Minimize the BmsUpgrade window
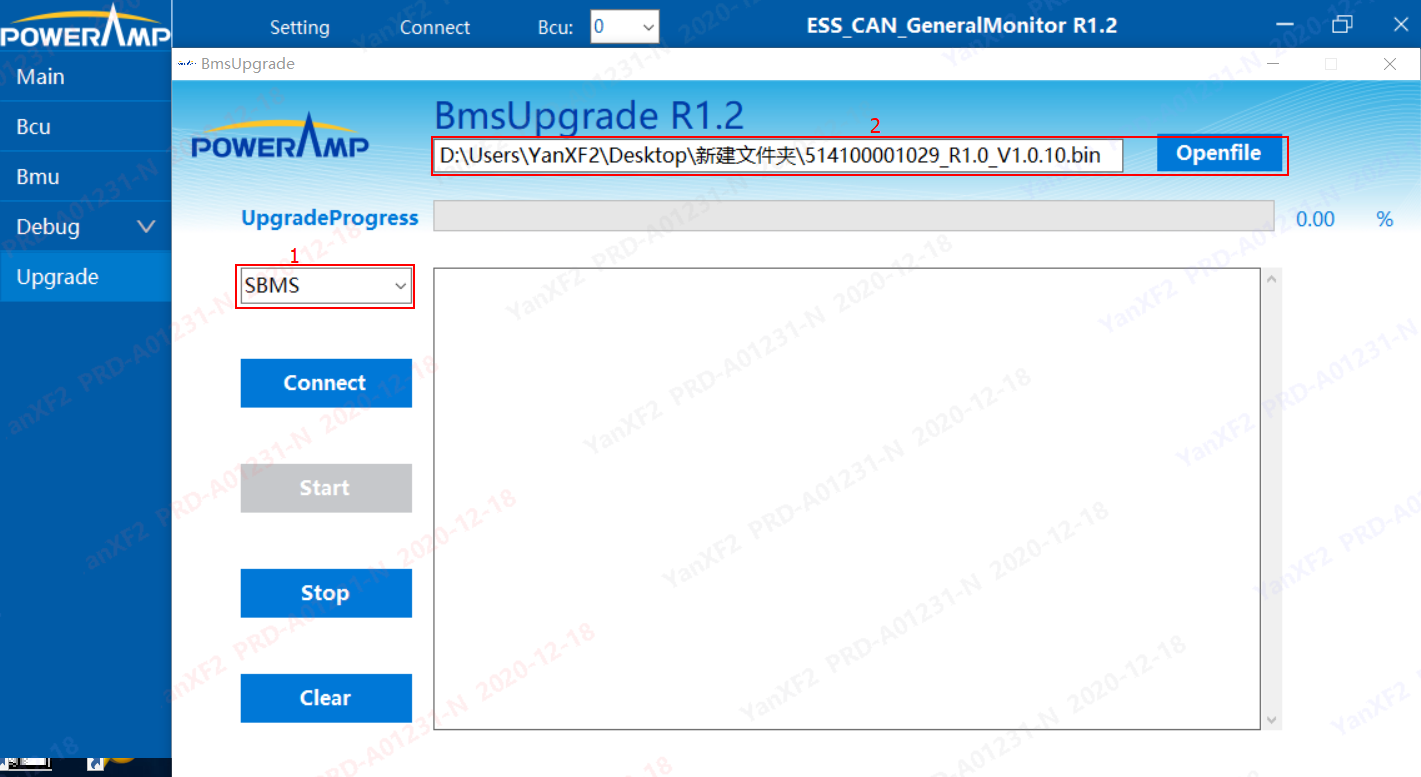The width and height of the screenshot is (1421, 777). coord(1273,64)
